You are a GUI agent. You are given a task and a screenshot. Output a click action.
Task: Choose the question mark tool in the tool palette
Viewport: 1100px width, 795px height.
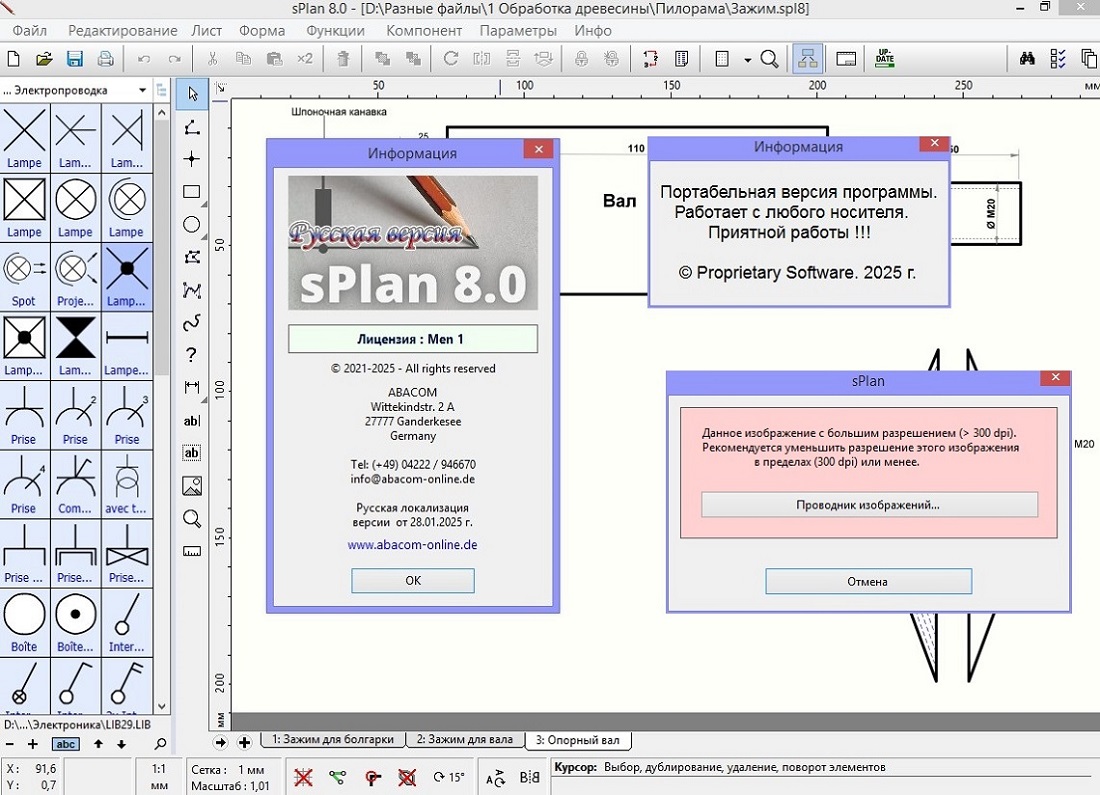(192, 355)
